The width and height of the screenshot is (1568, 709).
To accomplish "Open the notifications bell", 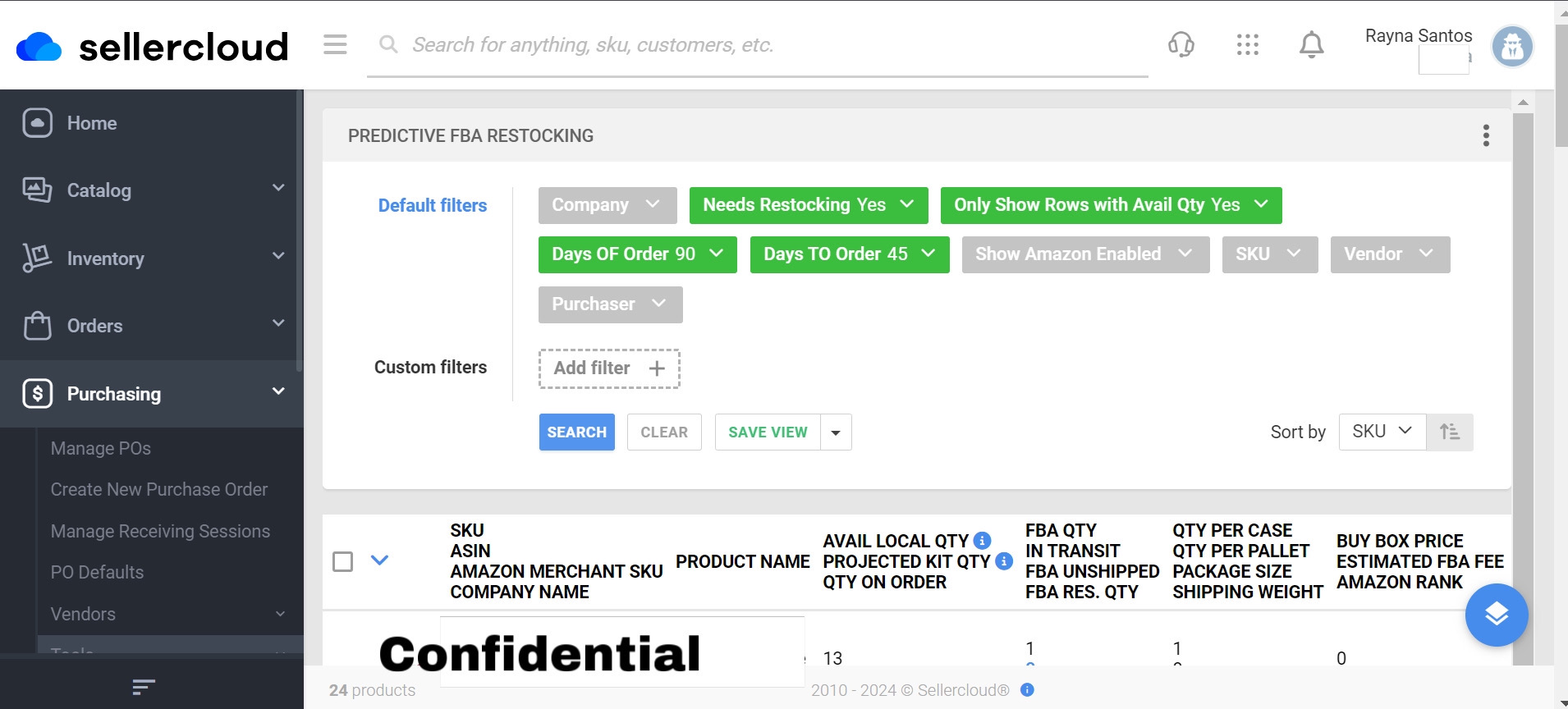I will tap(1312, 44).
